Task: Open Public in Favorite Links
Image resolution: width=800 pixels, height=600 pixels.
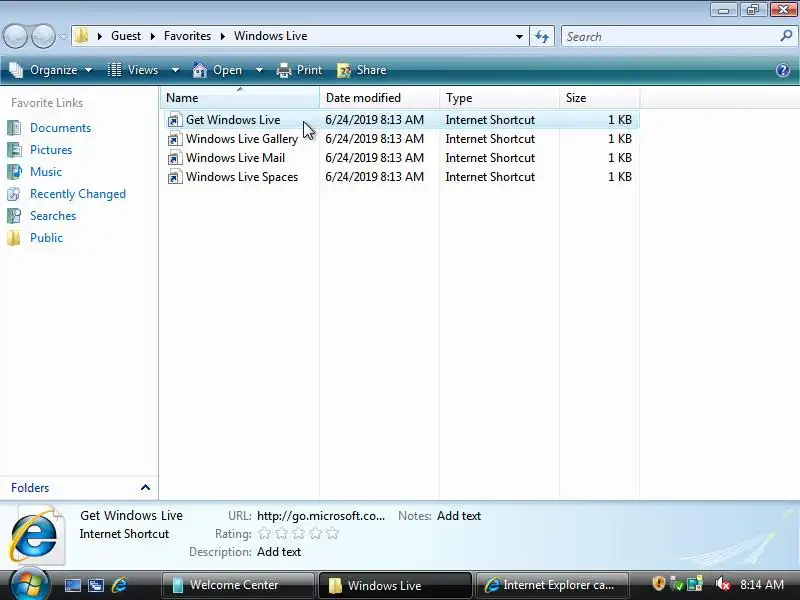Action: coord(46,238)
